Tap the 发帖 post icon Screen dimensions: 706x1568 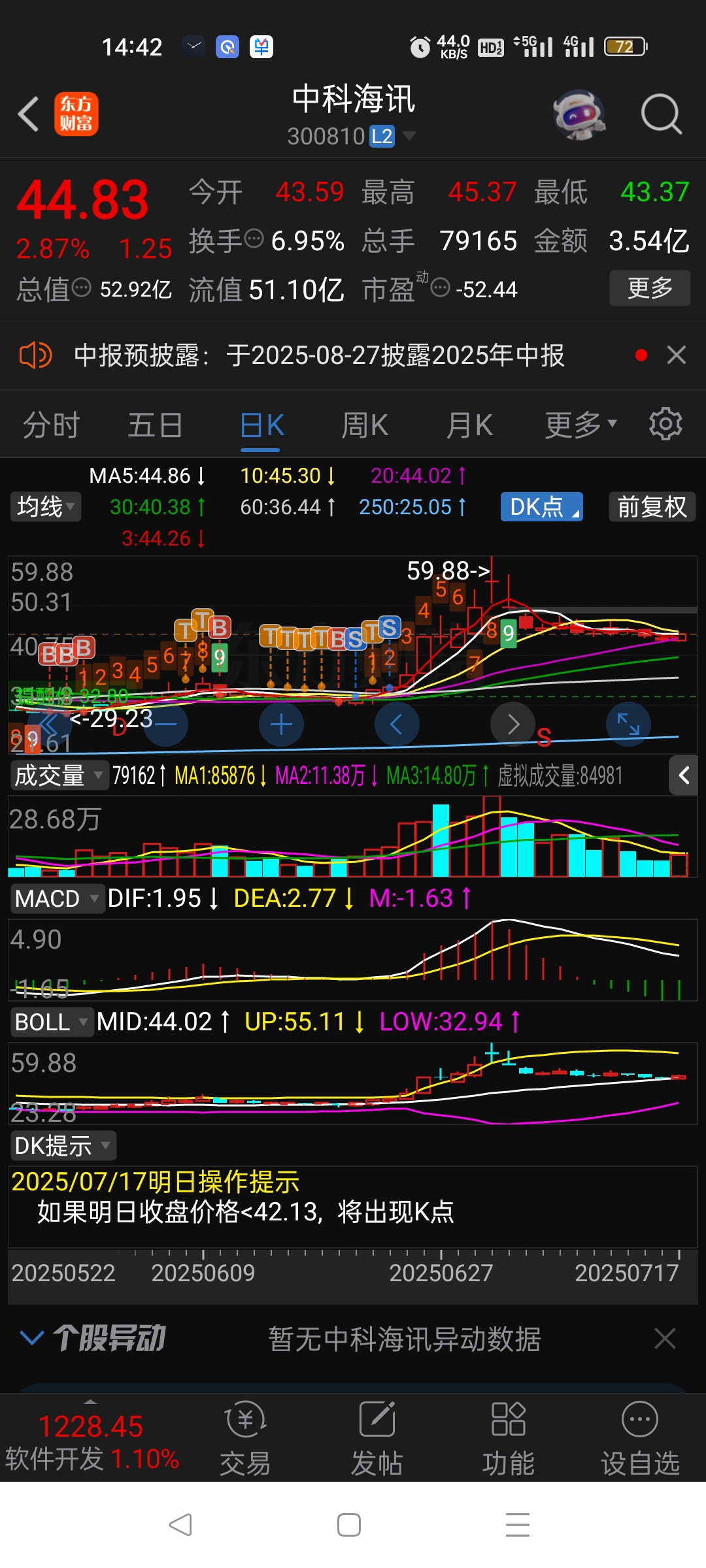(x=377, y=1439)
